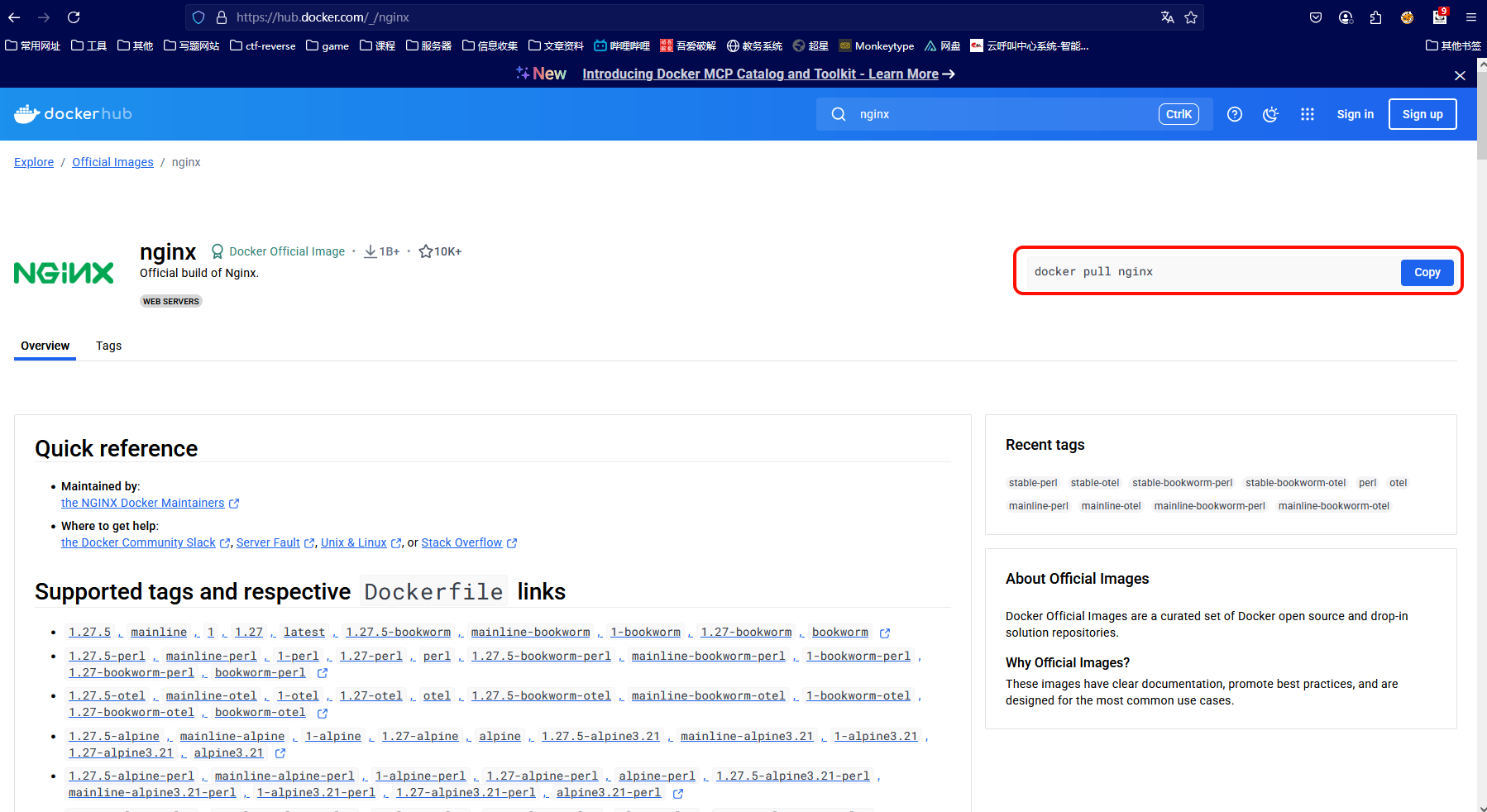Screen dimensions: 1487x812
Task: Click the browser reload icon
Action: pyautogui.click(x=74, y=17)
